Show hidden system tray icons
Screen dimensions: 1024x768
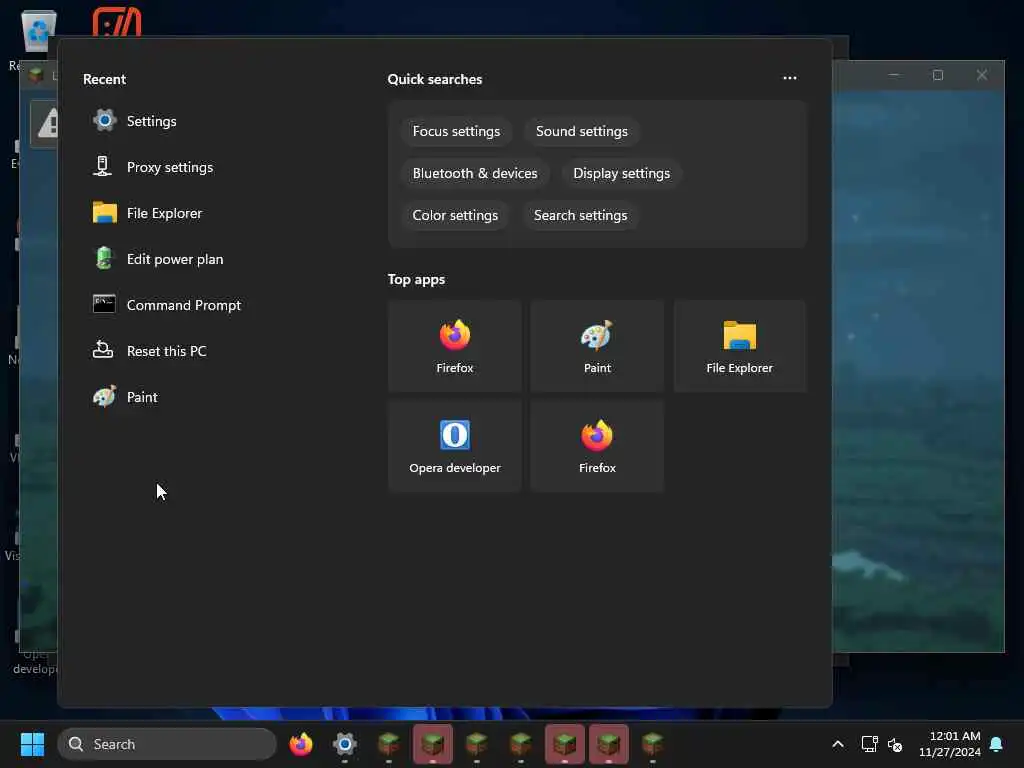point(838,744)
